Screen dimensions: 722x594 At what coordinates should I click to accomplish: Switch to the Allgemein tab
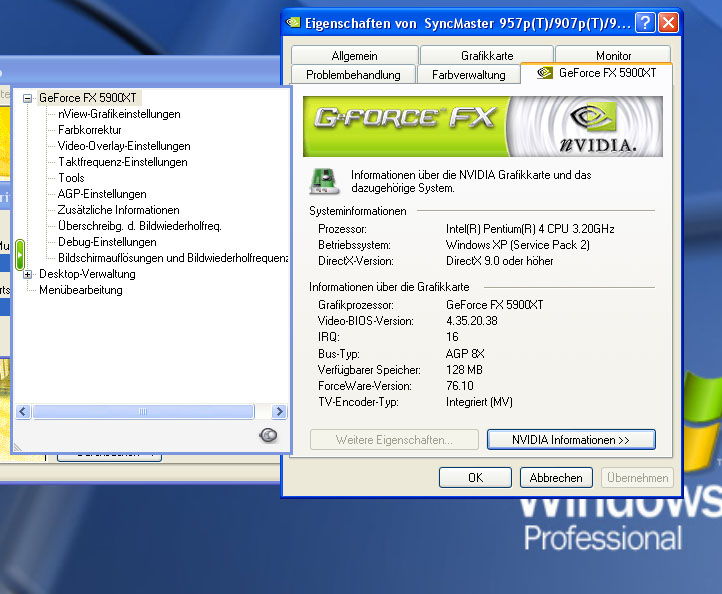pos(355,56)
